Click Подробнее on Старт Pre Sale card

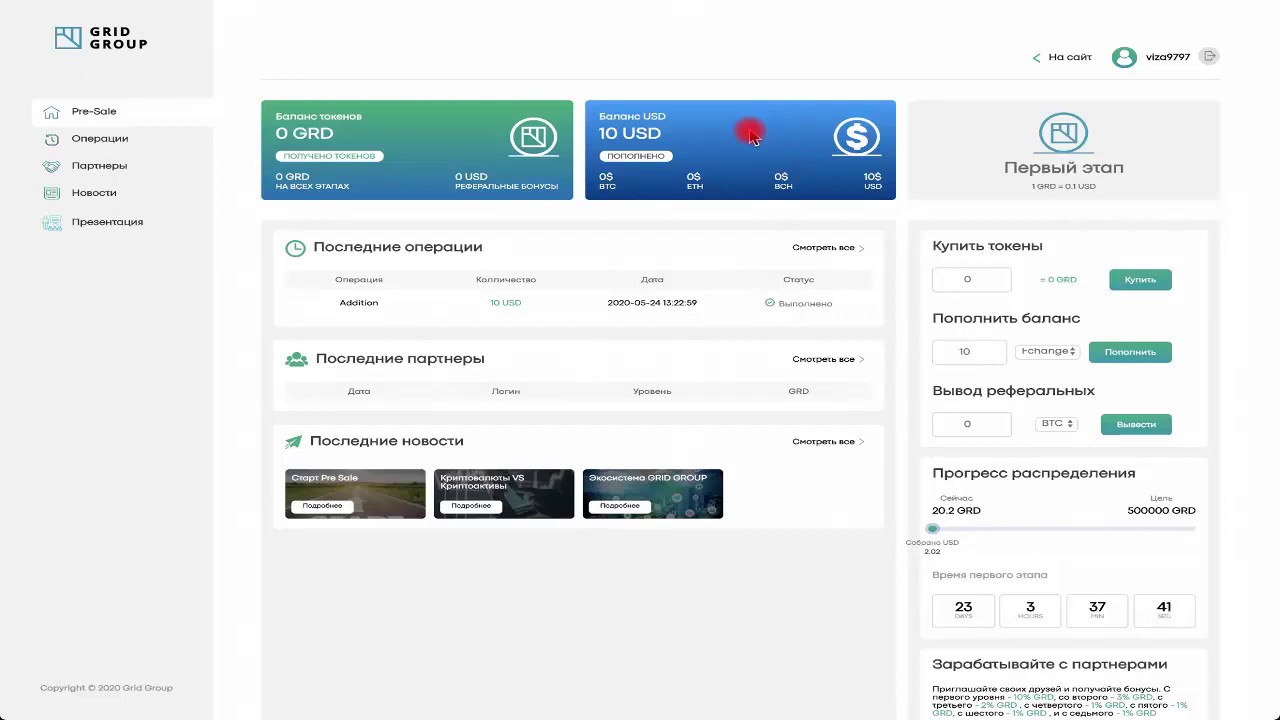click(322, 506)
